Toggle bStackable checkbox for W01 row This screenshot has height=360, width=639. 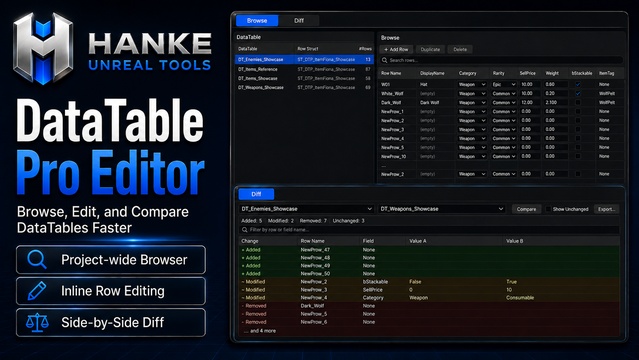pyautogui.click(x=577, y=84)
